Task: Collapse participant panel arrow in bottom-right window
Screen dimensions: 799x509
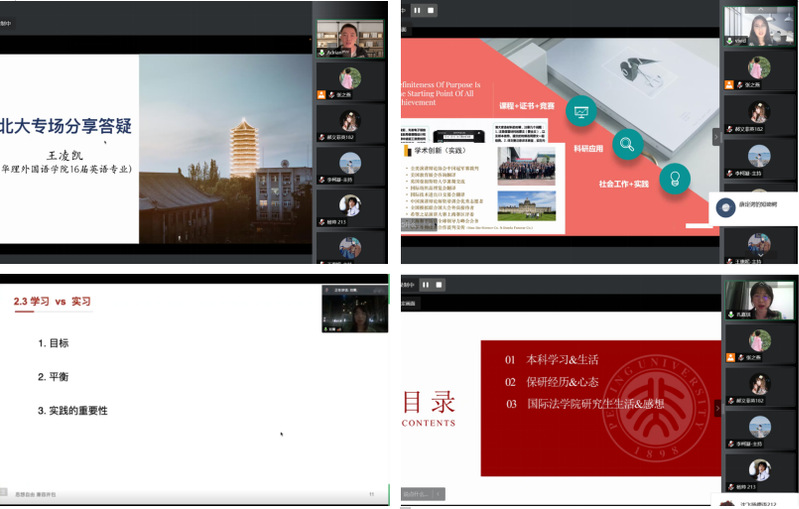Action: coord(716,409)
